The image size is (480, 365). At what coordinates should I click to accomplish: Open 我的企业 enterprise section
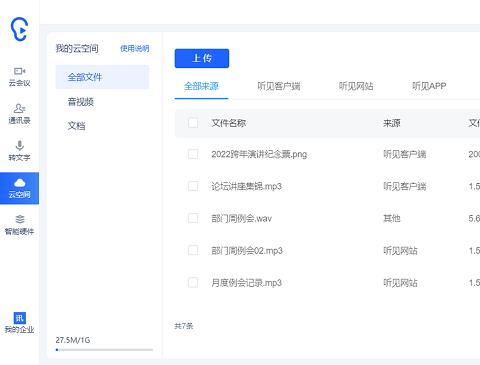tap(19, 323)
